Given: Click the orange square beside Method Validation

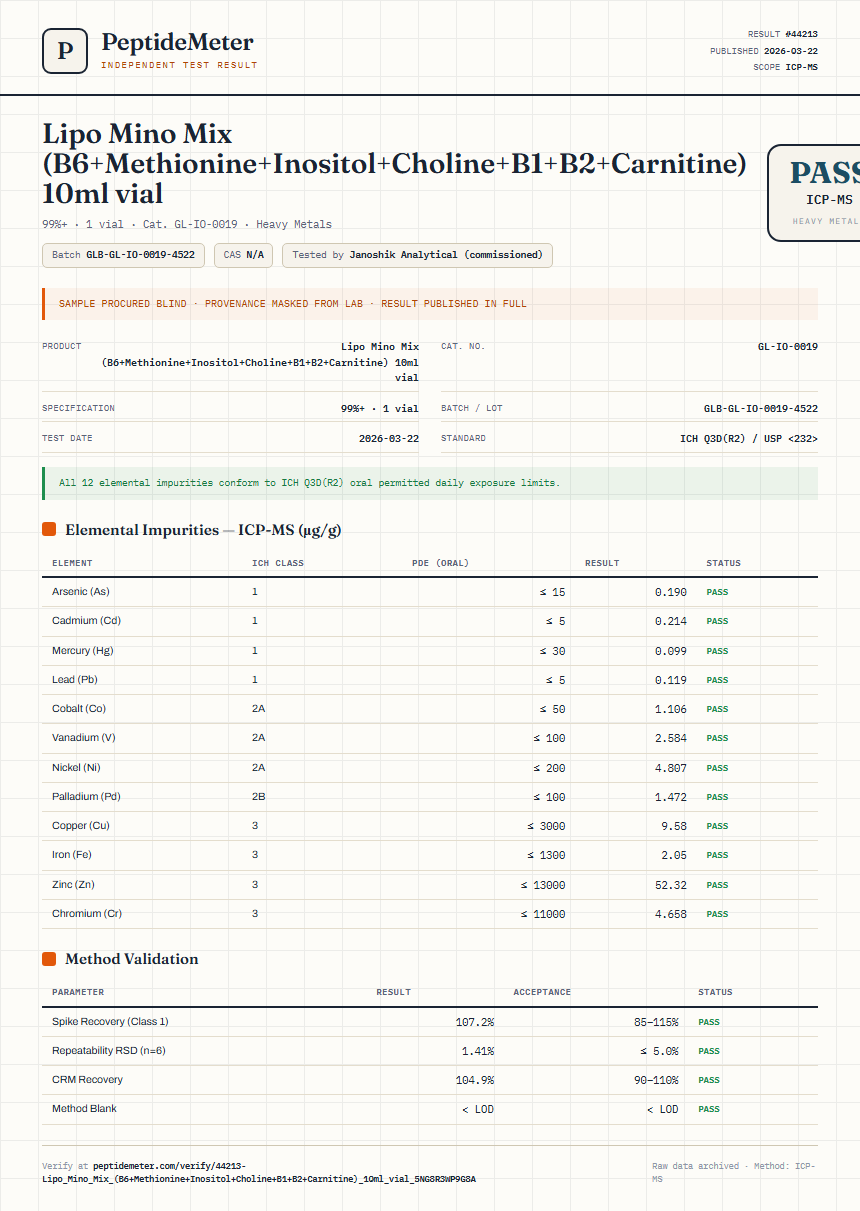Looking at the screenshot, I should click(49, 959).
